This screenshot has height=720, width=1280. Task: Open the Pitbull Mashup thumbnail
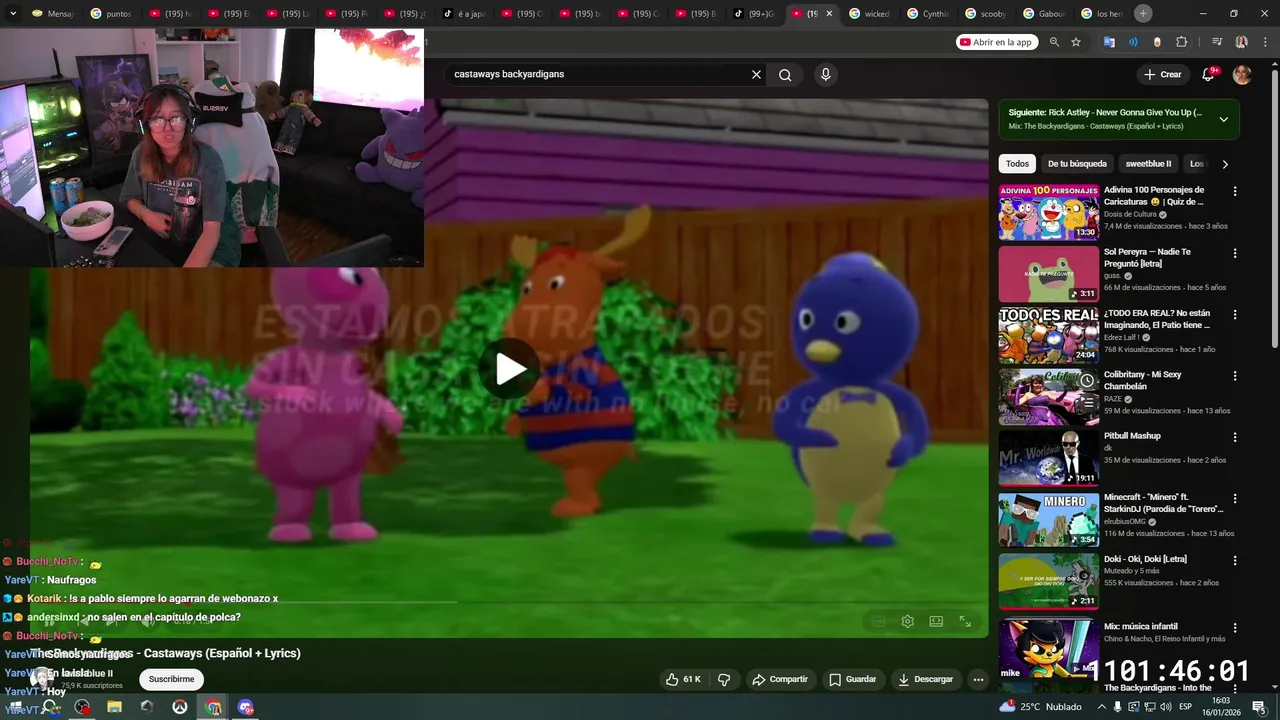click(1048, 458)
